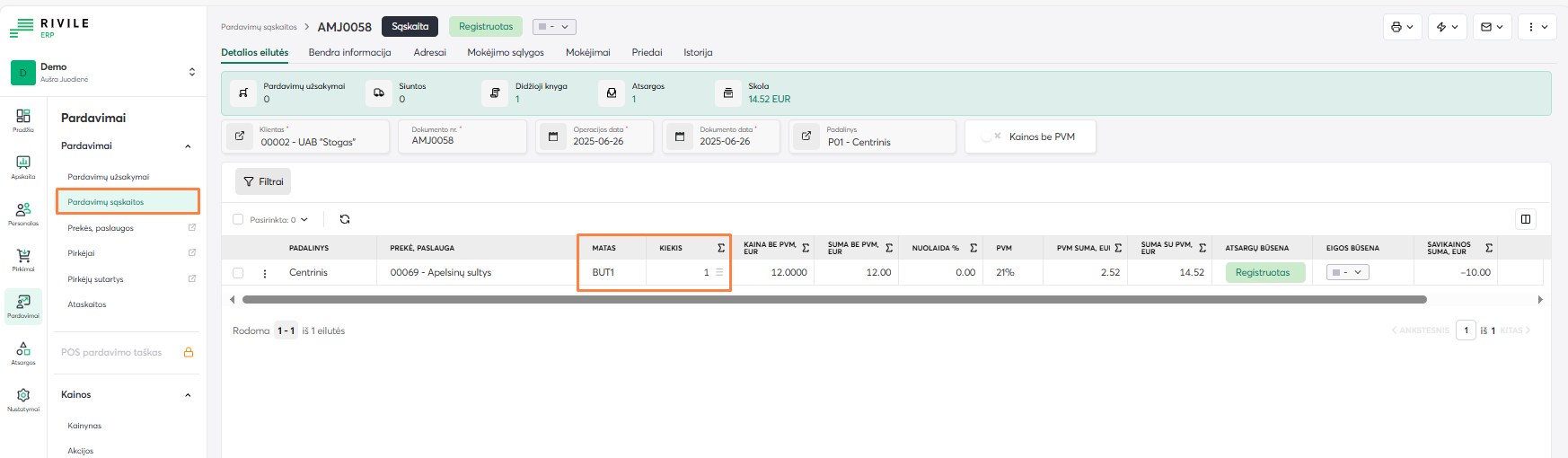The height and width of the screenshot is (458, 1568).
Task: Collapse the Kainos sidebar section
Action: click(188, 395)
